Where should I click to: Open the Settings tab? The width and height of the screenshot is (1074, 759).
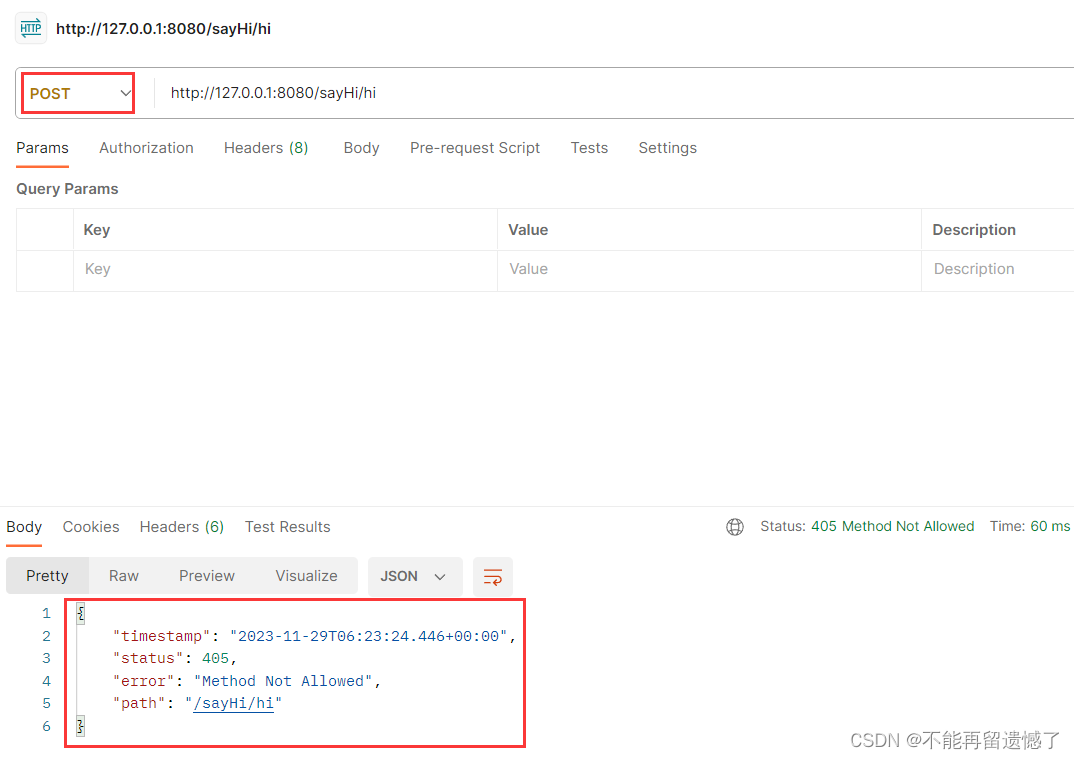tap(668, 148)
